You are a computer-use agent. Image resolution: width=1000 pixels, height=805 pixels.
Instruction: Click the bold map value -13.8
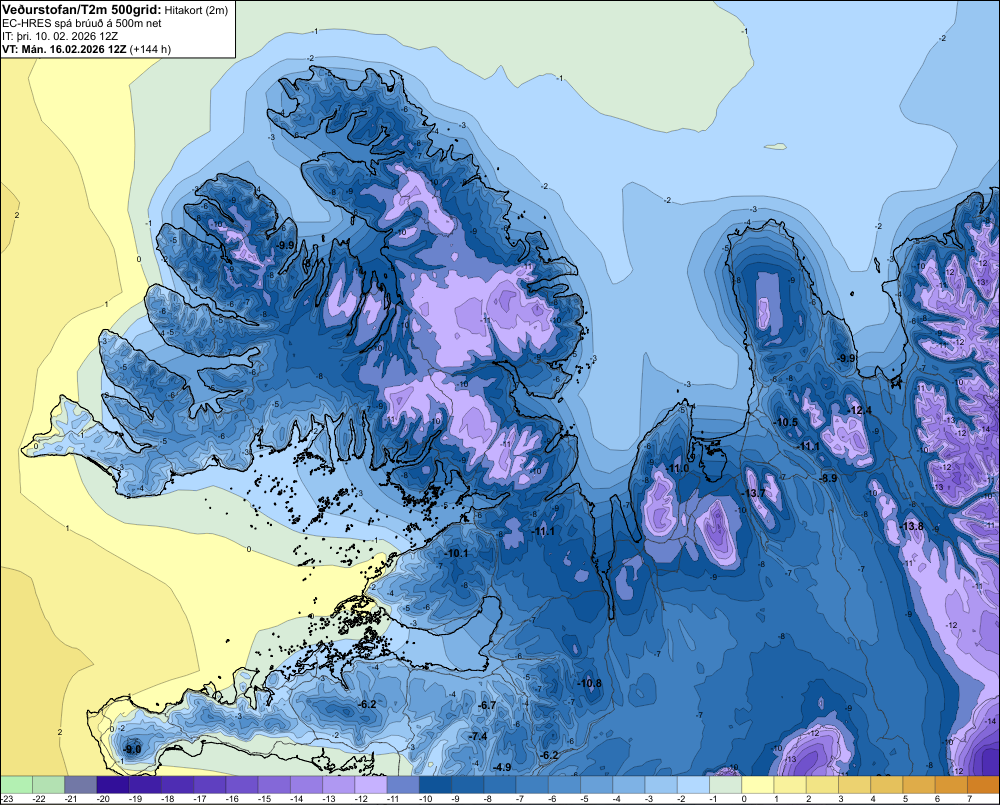912,526
